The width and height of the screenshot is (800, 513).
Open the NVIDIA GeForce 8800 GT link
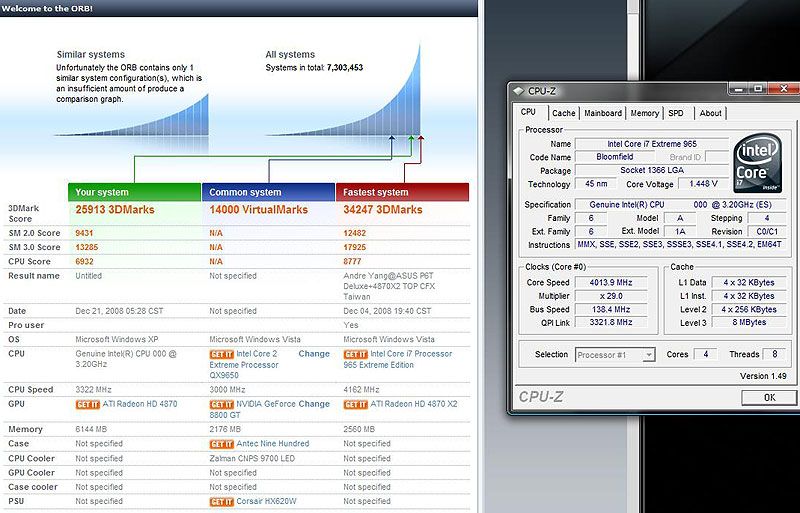253,409
